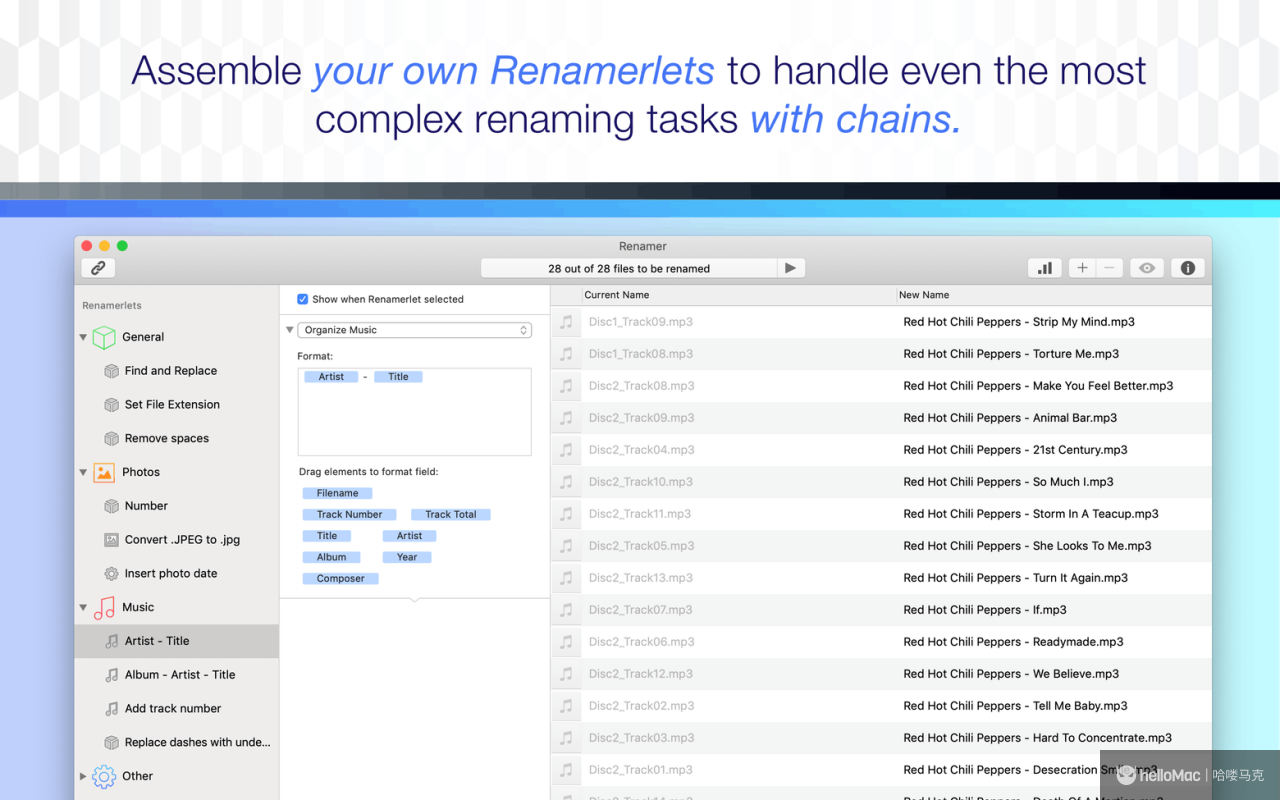Image resolution: width=1280 pixels, height=800 pixels.
Task: Click the music file icon for Disc2_Track04.mp3
Action: coord(567,450)
